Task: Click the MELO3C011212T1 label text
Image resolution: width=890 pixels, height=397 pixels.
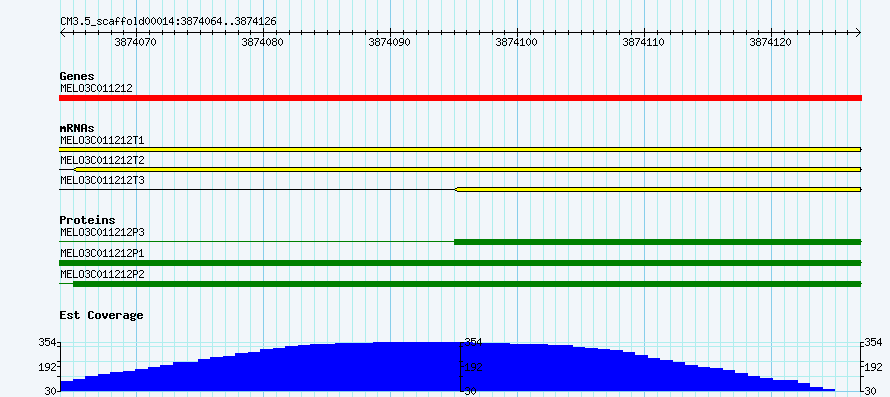Action: [x=102, y=139]
